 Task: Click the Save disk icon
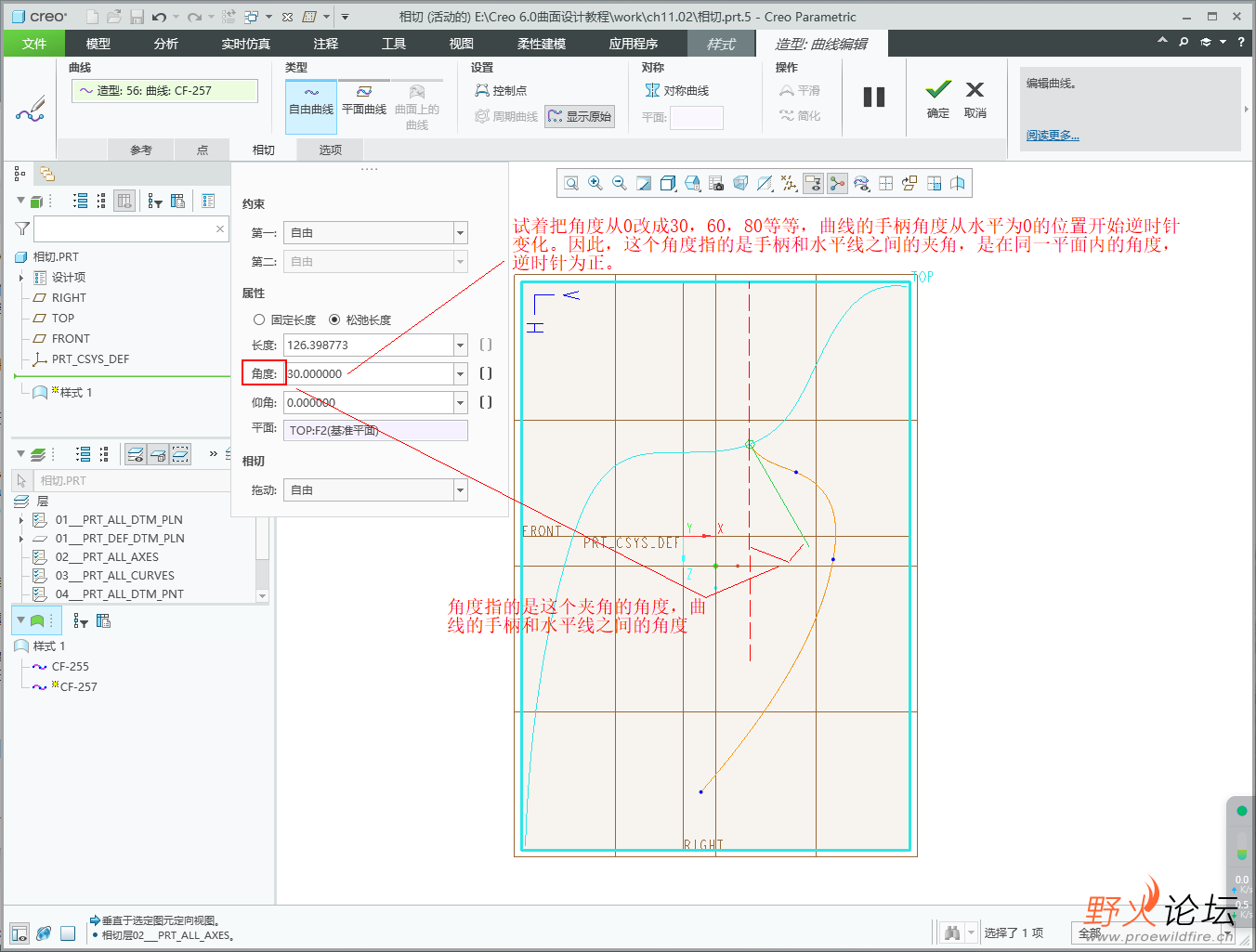pos(137,17)
